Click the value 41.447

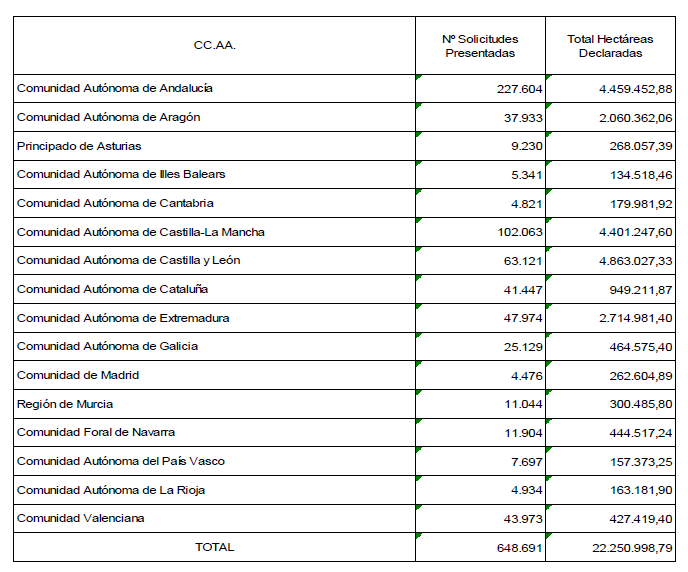(x=523, y=290)
